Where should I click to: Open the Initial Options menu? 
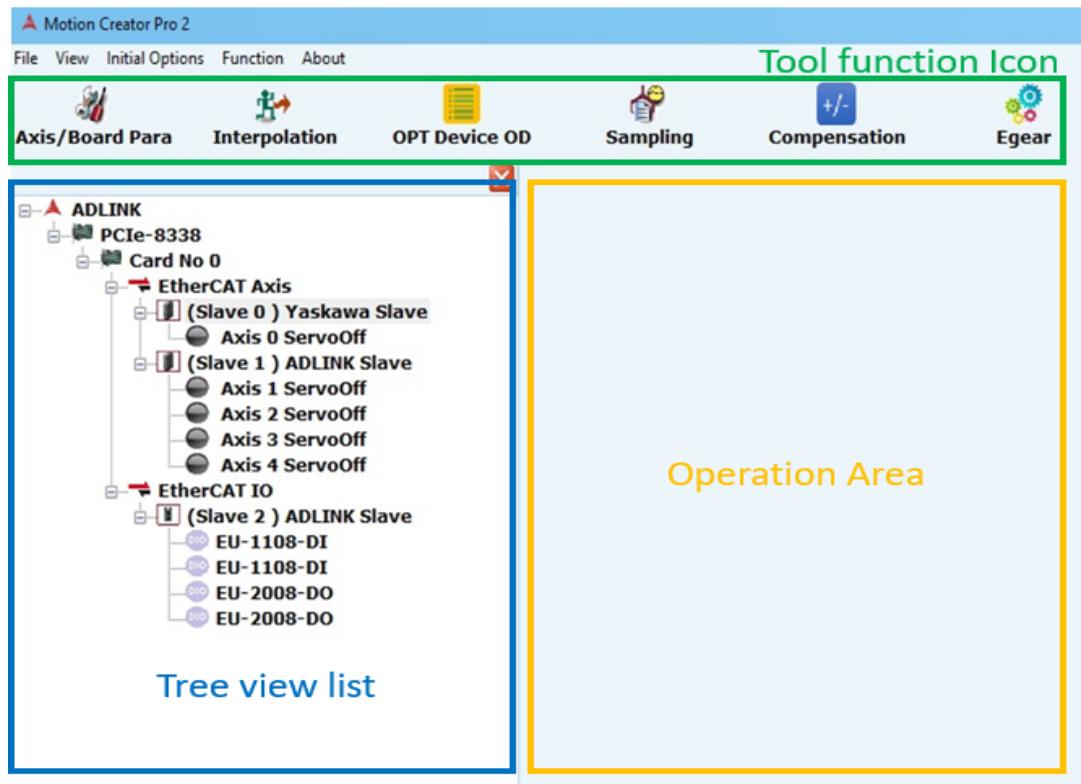(154, 59)
